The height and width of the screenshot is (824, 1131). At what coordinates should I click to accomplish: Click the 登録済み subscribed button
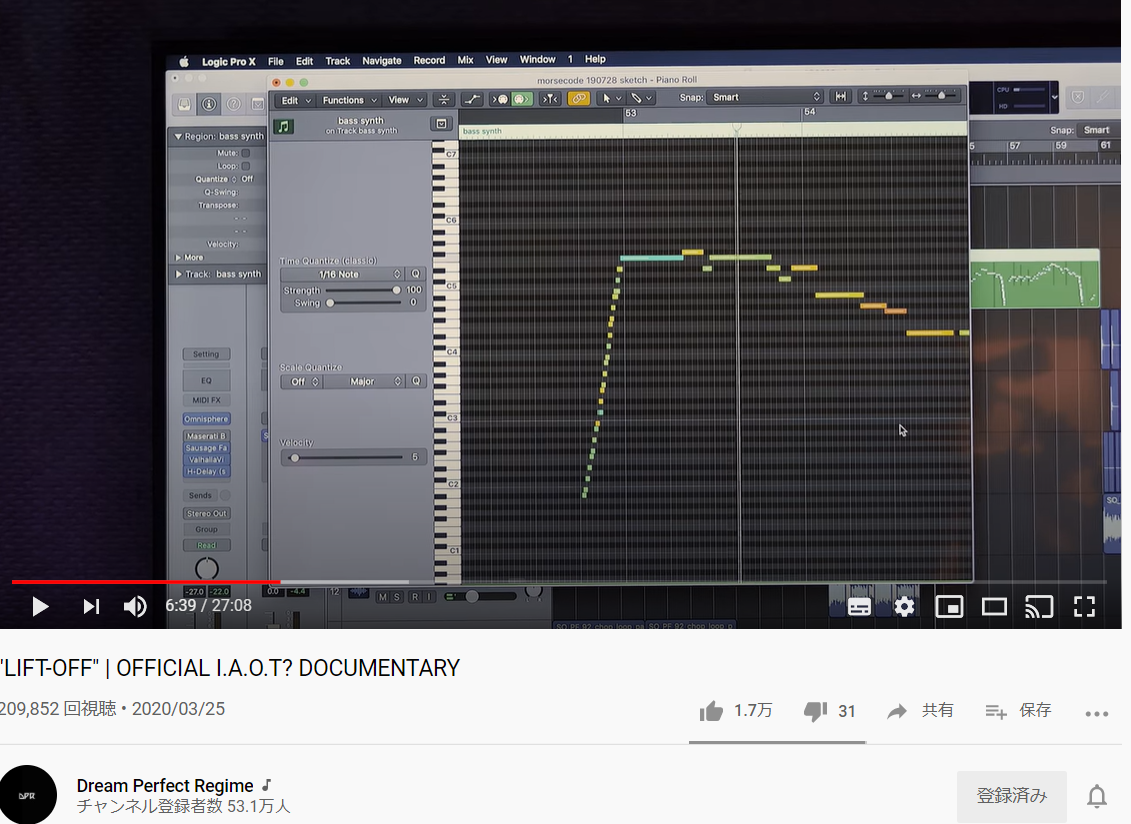click(x=1011, y=796)
